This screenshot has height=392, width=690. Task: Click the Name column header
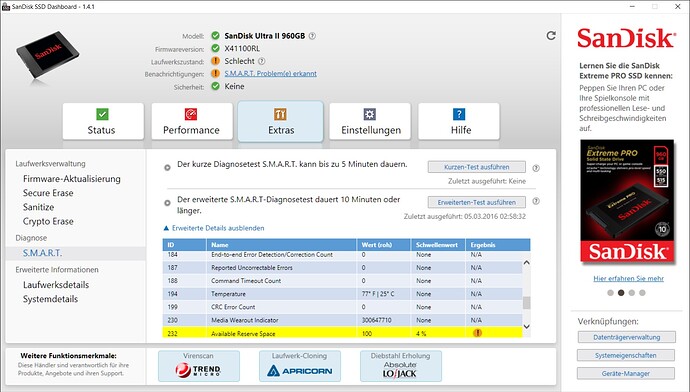click(281, 245)
